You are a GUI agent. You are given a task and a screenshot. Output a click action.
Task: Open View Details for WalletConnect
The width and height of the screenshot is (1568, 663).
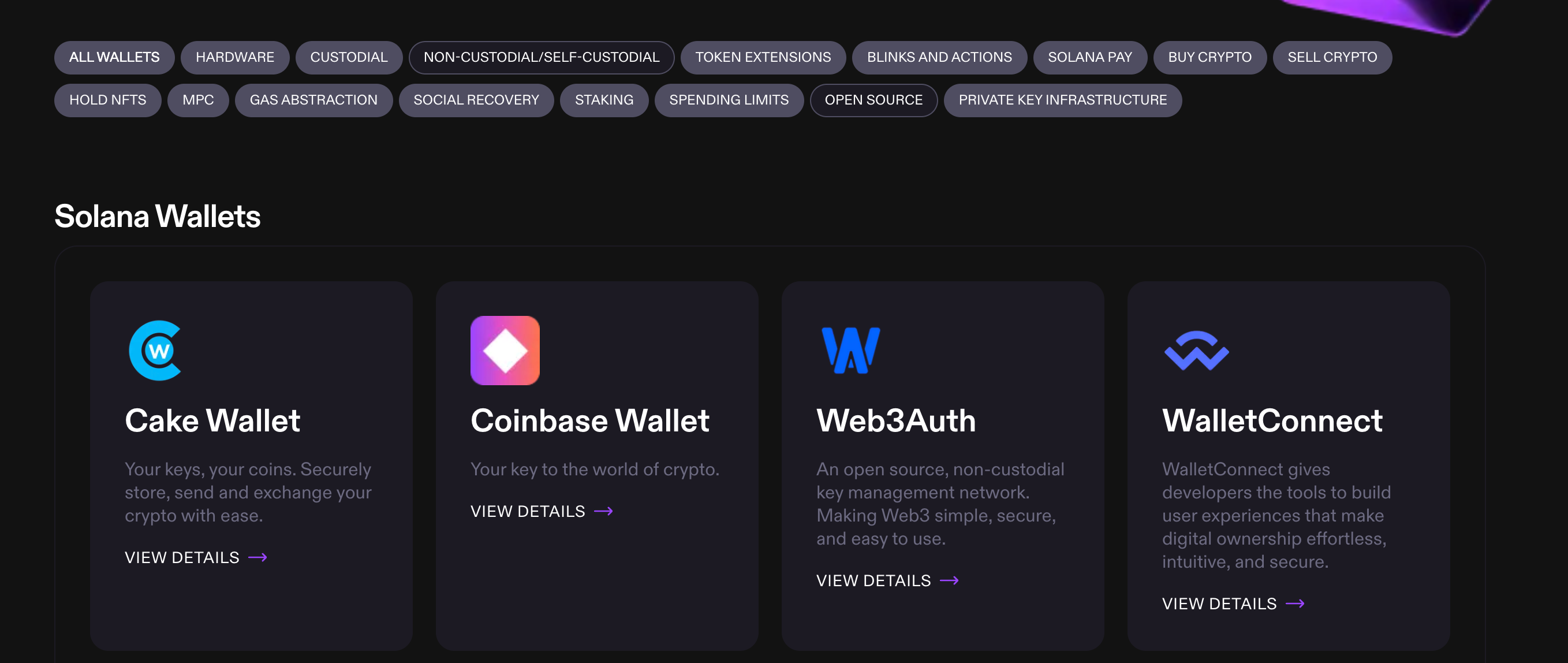pos(1233,604)
